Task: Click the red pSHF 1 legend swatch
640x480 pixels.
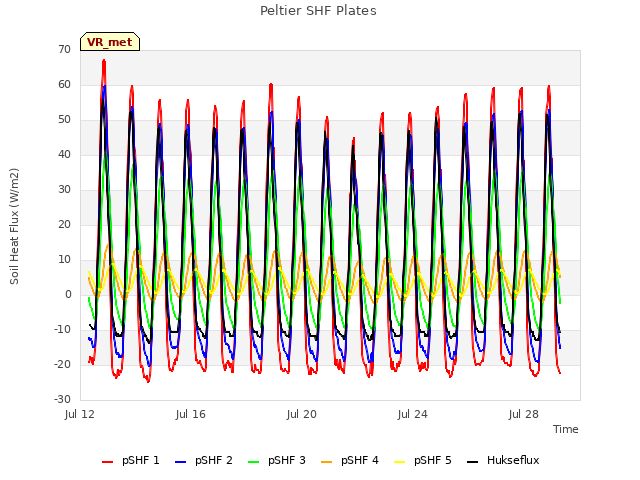Action: tap(107, 462)
